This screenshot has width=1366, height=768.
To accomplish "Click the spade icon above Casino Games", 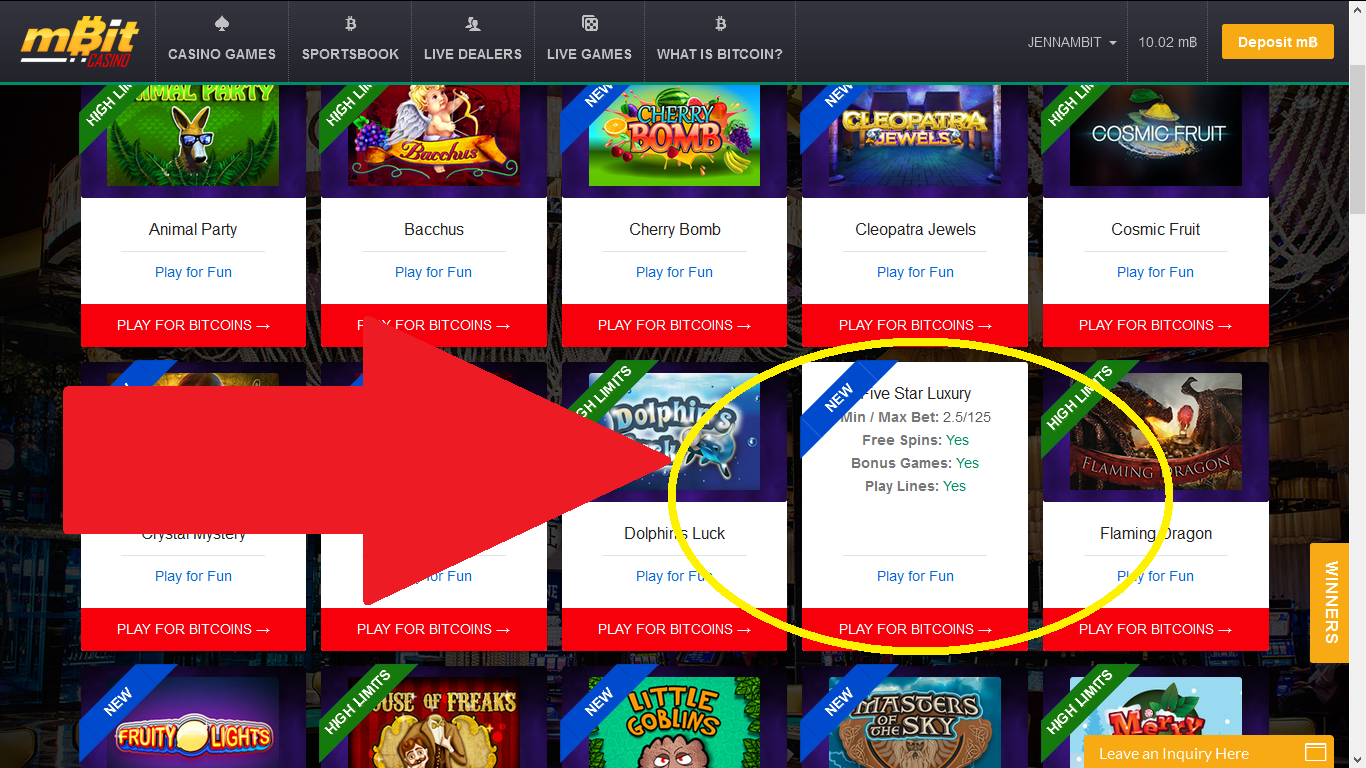I will pyautogui.click(x=221, y=23).
